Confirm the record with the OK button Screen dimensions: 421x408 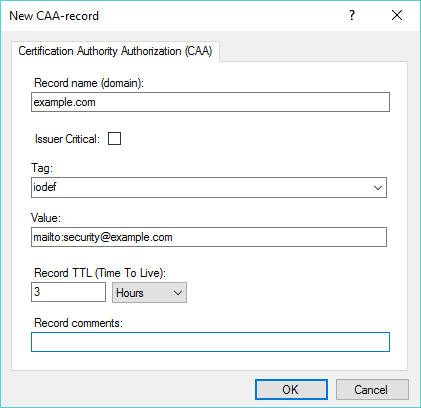click(x=291, y=389)
